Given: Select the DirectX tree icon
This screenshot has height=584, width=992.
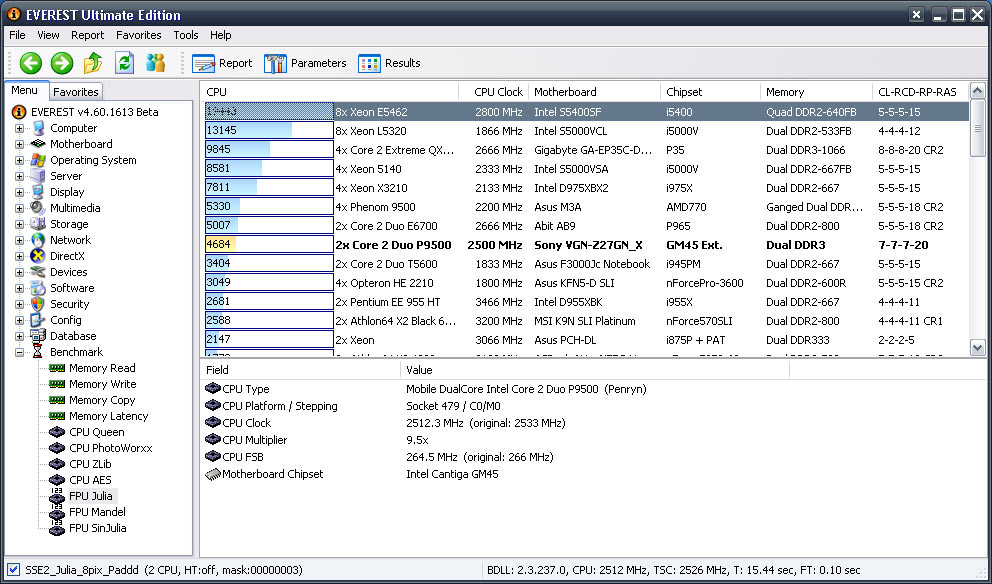Looking at the screenshot, I should point(38,256).
